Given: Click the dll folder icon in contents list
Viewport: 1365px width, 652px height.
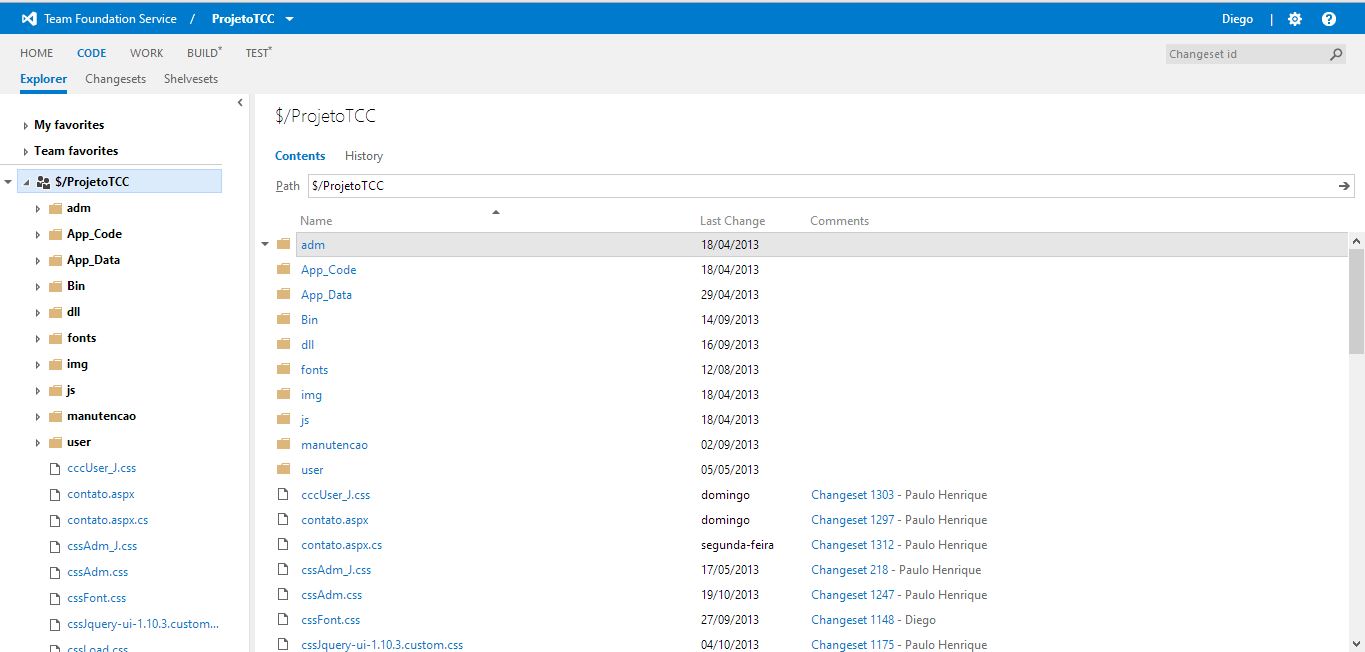Looking at the screenshot, I should pos(284,344).
